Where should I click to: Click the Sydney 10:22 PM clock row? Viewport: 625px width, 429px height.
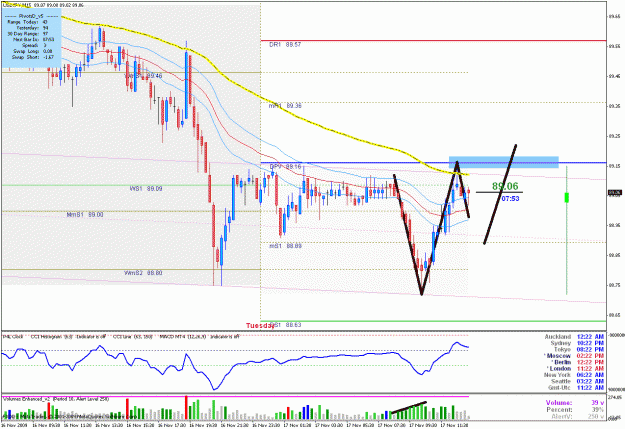tap(577, 343)
